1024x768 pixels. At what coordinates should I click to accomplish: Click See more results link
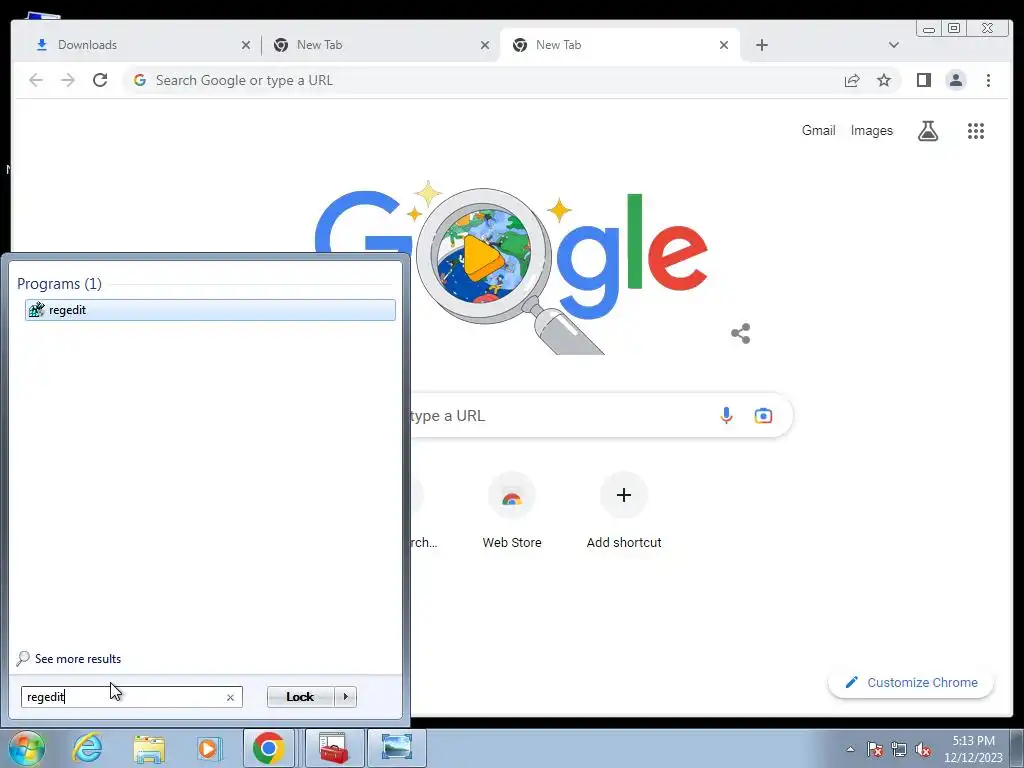pyautogui.click(x=78, y=659)
